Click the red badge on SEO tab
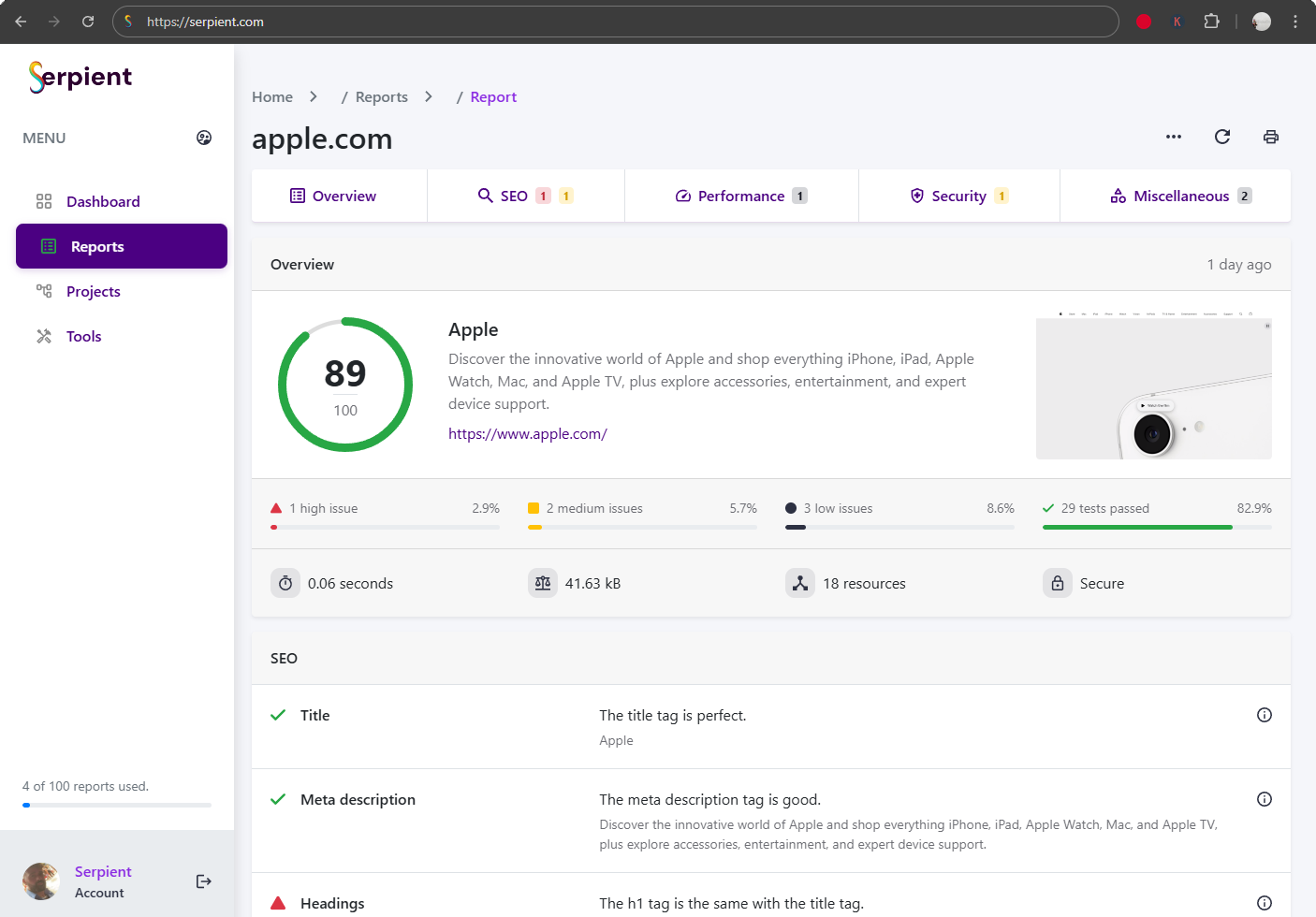The width and height of the screenshot is (1316, 917). (543, 196)
